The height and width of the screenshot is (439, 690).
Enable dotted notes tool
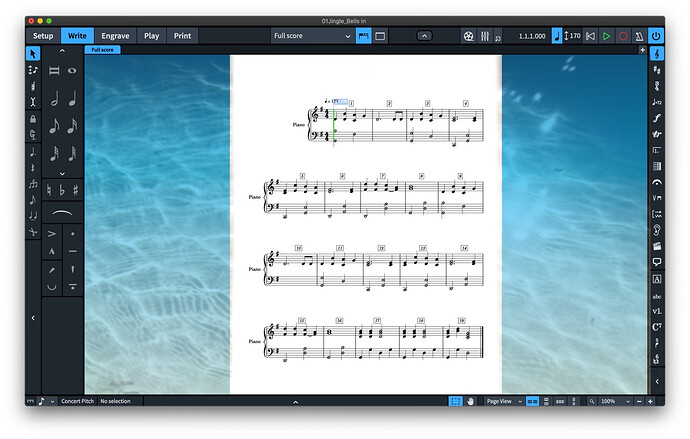[x=33, y=153]
